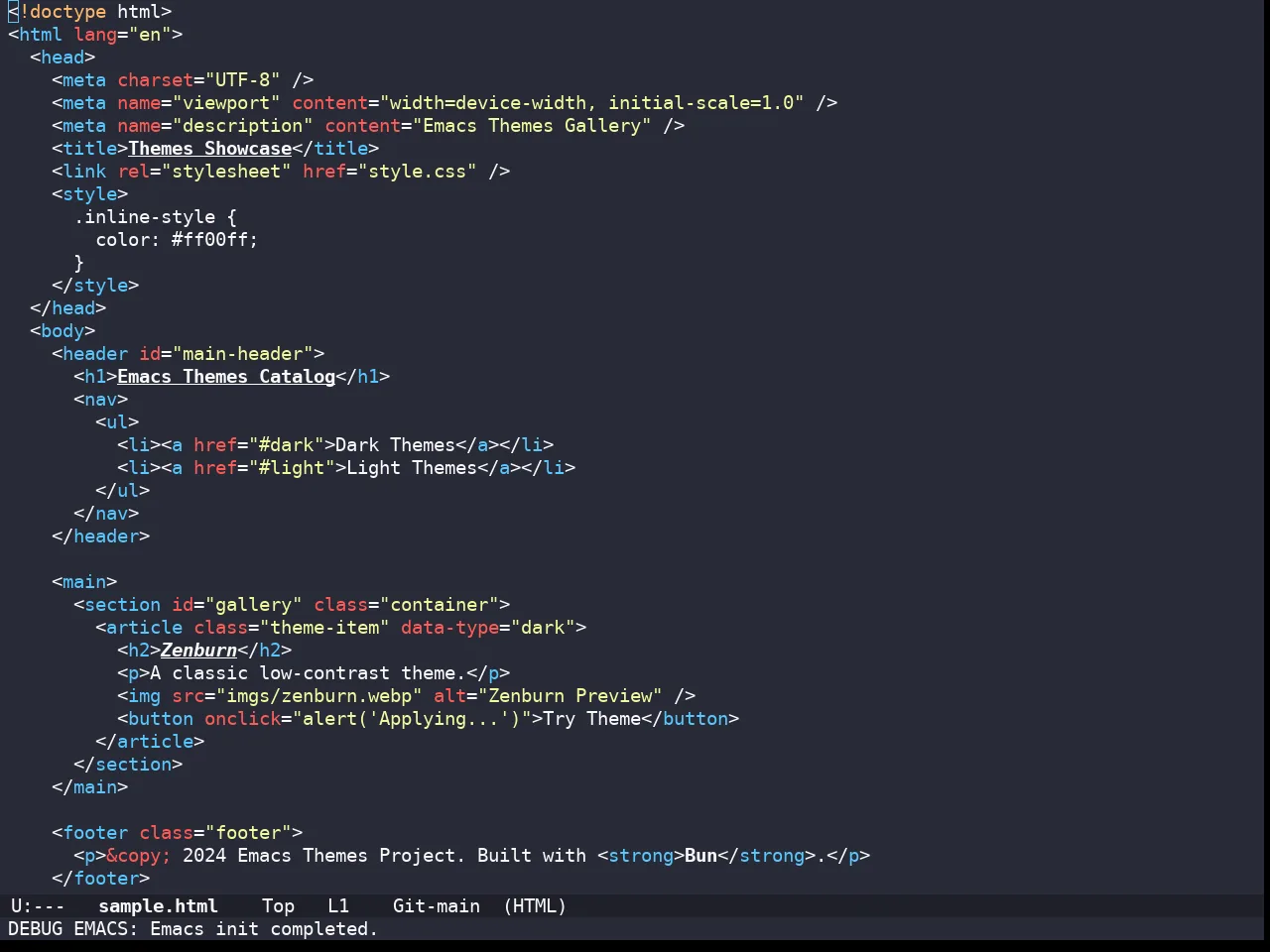Click the opening <main> tag
Viewport: 1270px width, 952px height.
click(84, 582)
